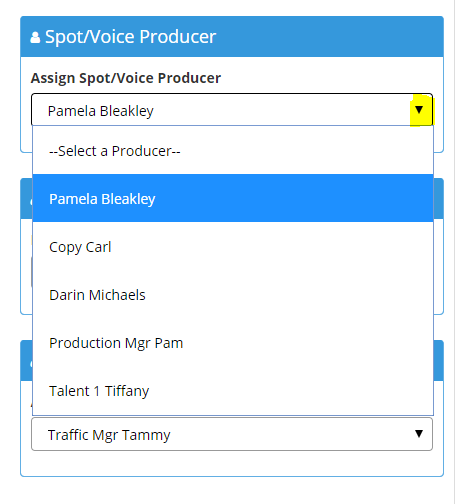Click the Assign Spot/Voice Producer label

(126, 78)
